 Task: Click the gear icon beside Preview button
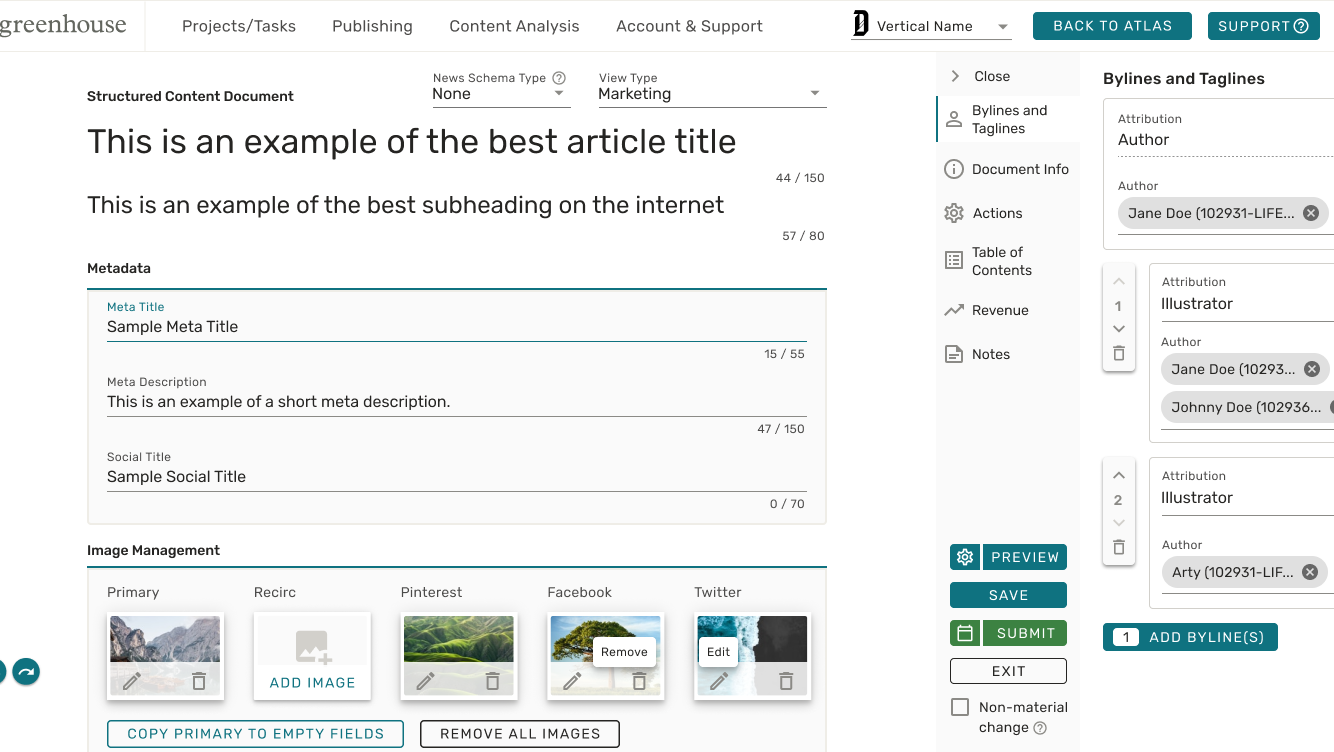(964, 557)
